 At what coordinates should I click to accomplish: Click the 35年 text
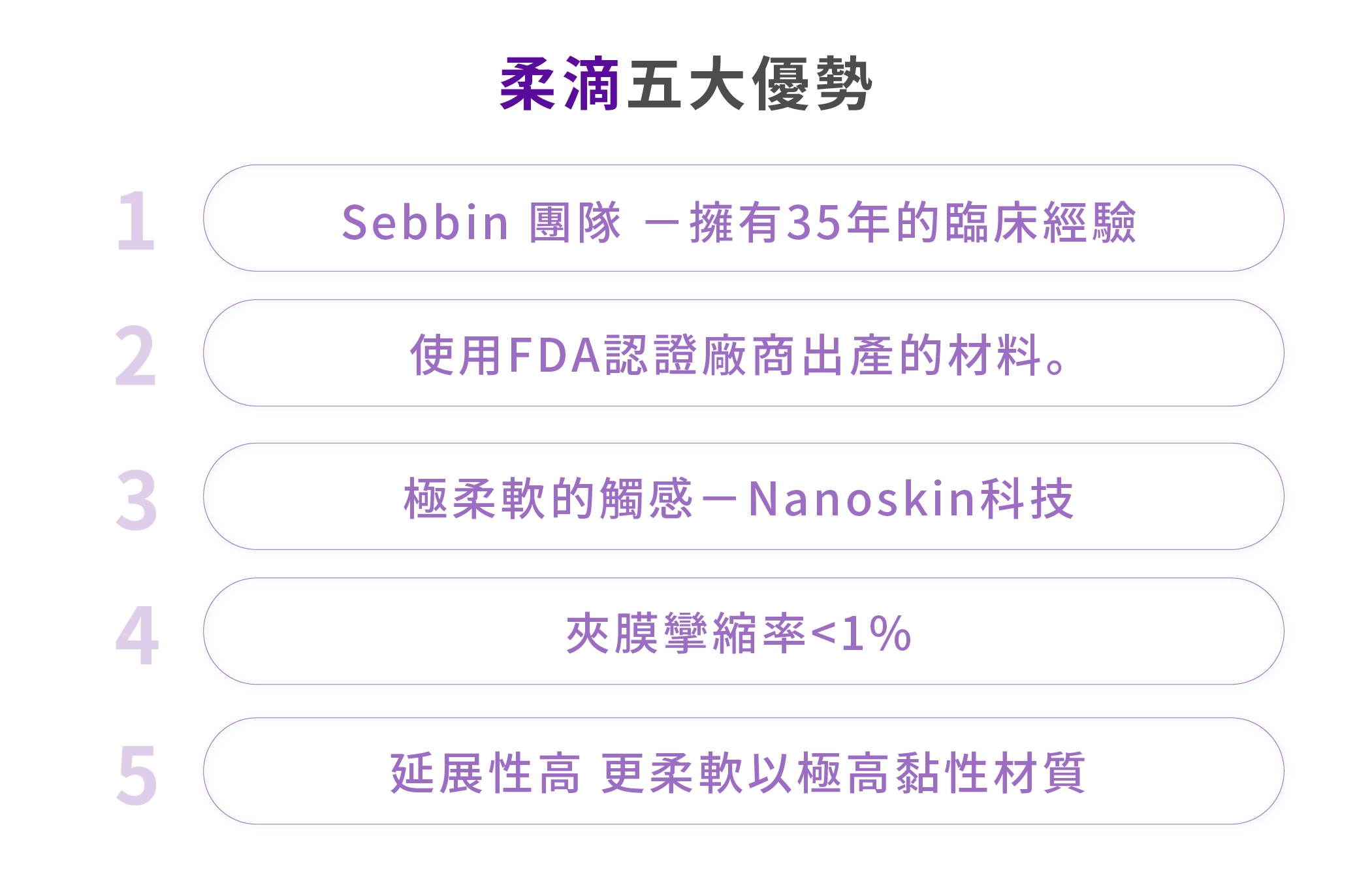[x=838, y=222]
